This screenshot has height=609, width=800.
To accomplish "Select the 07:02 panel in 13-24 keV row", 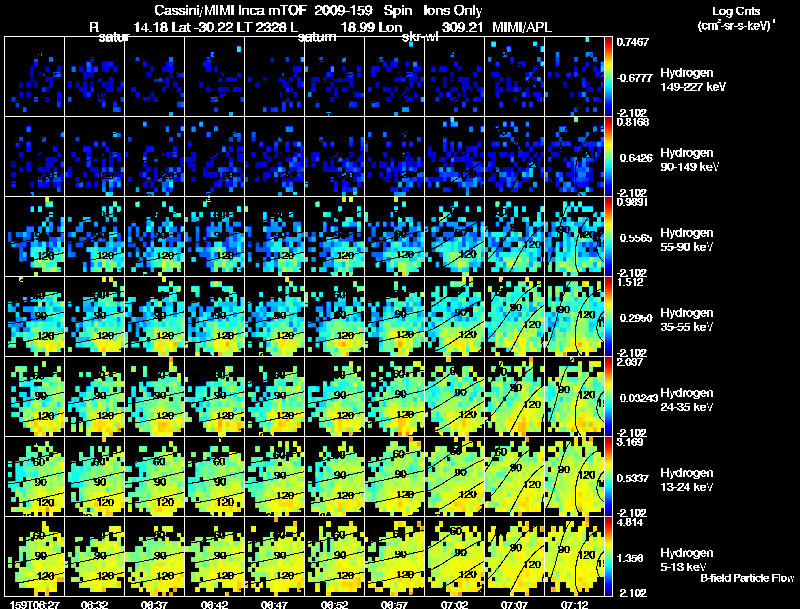I will point(455,476).
